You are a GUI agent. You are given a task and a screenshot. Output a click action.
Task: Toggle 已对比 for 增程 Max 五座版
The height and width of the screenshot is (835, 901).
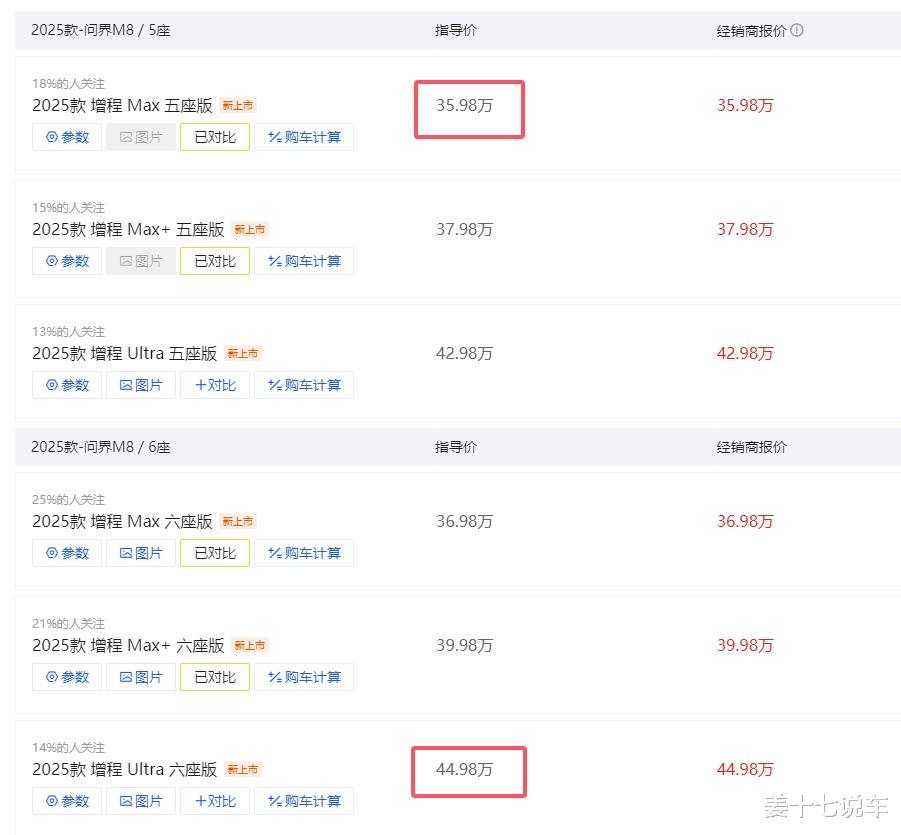point(215,137)
